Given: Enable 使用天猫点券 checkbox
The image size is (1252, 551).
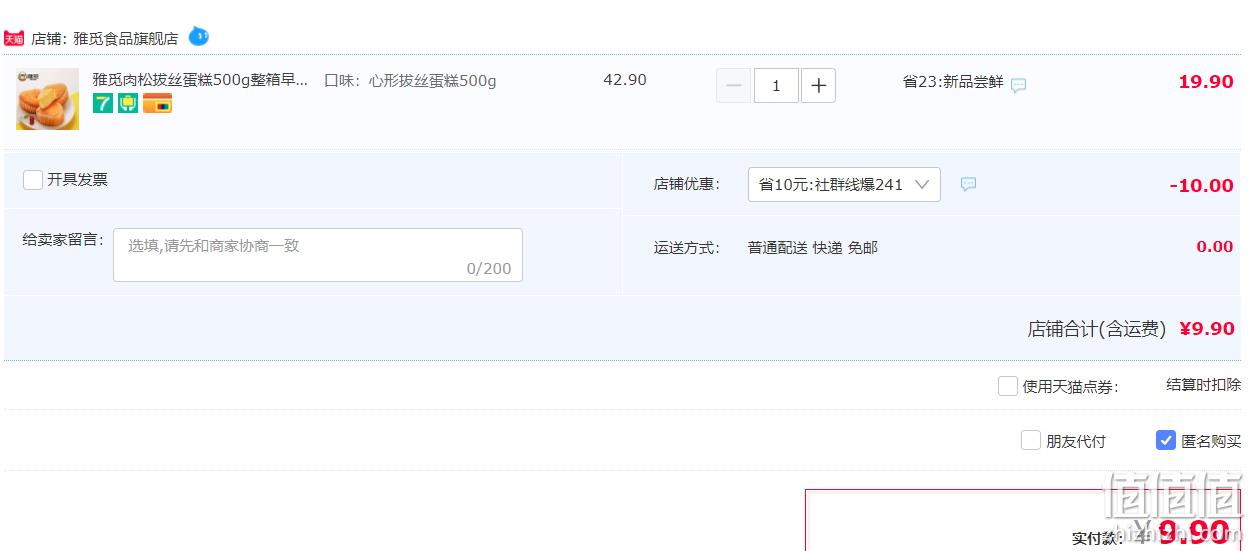Looking at the screenshot, I should click(x=1008, y=386).
